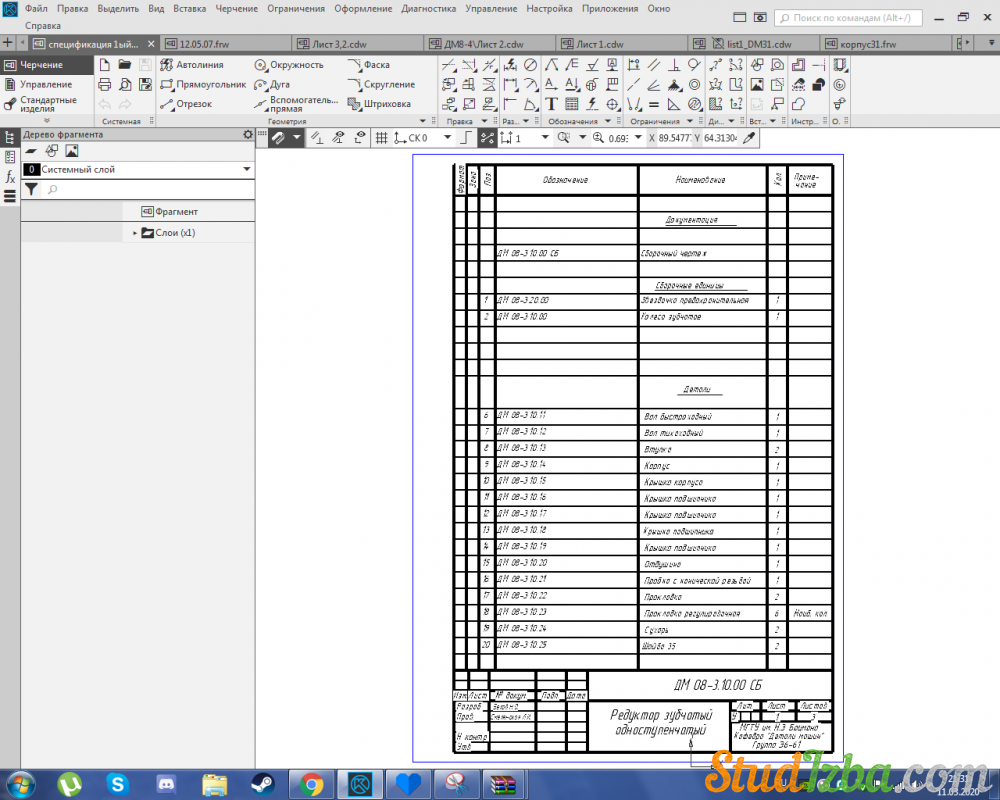The height and width of the screenshot is (800, 1000).
Task: Expand the Слои (x1) tree node
Action: click(x=135, y=233)
